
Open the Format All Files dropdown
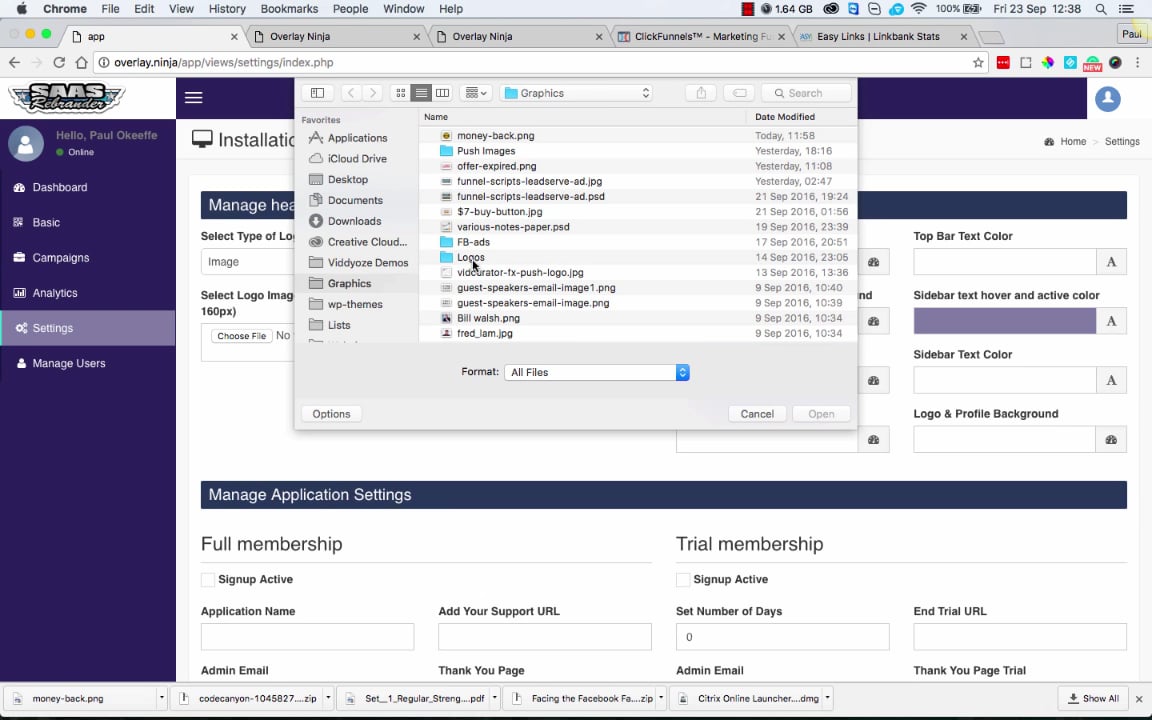pos(597,372)
